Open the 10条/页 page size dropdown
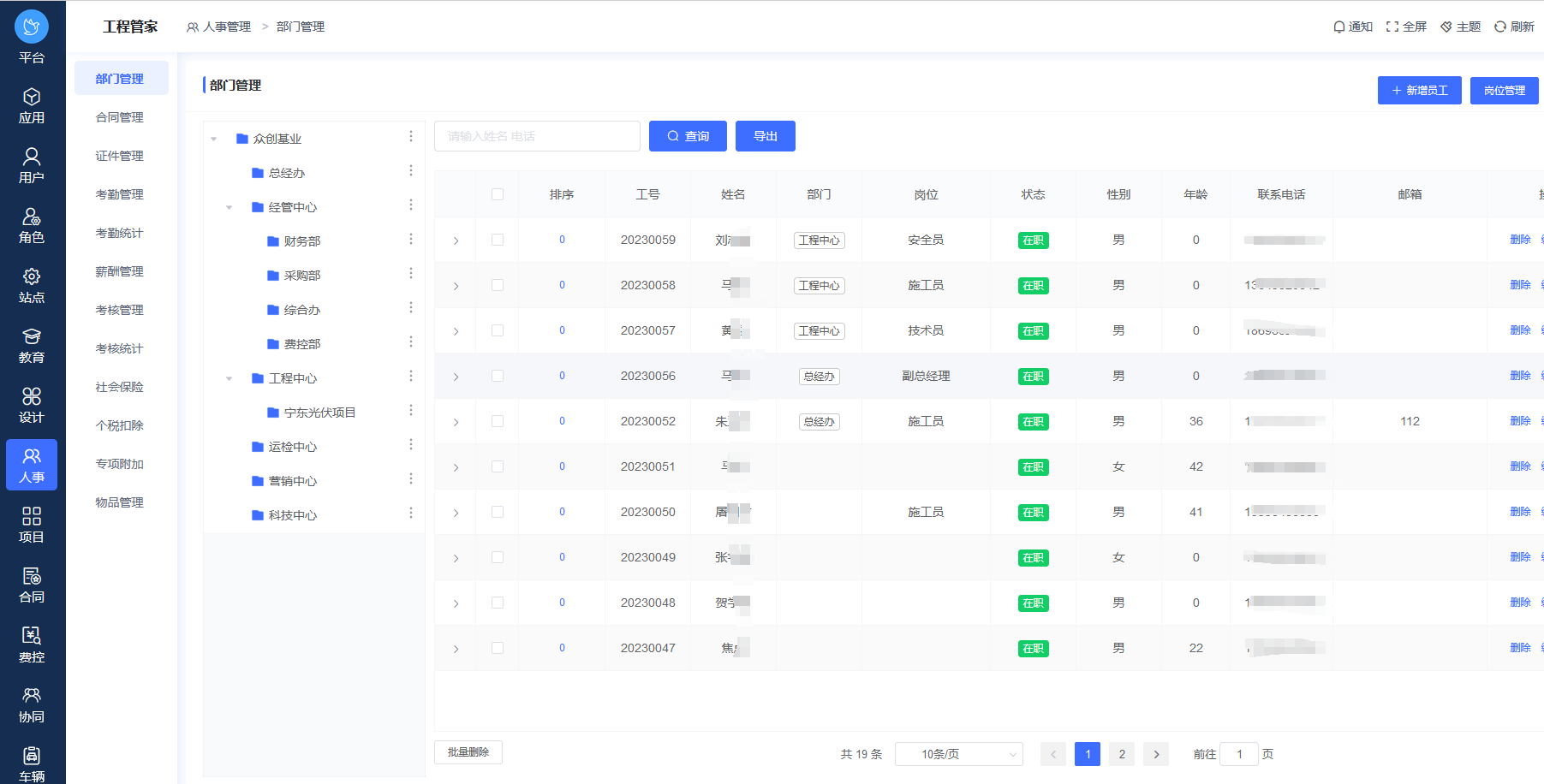 (x=958, y=754)
